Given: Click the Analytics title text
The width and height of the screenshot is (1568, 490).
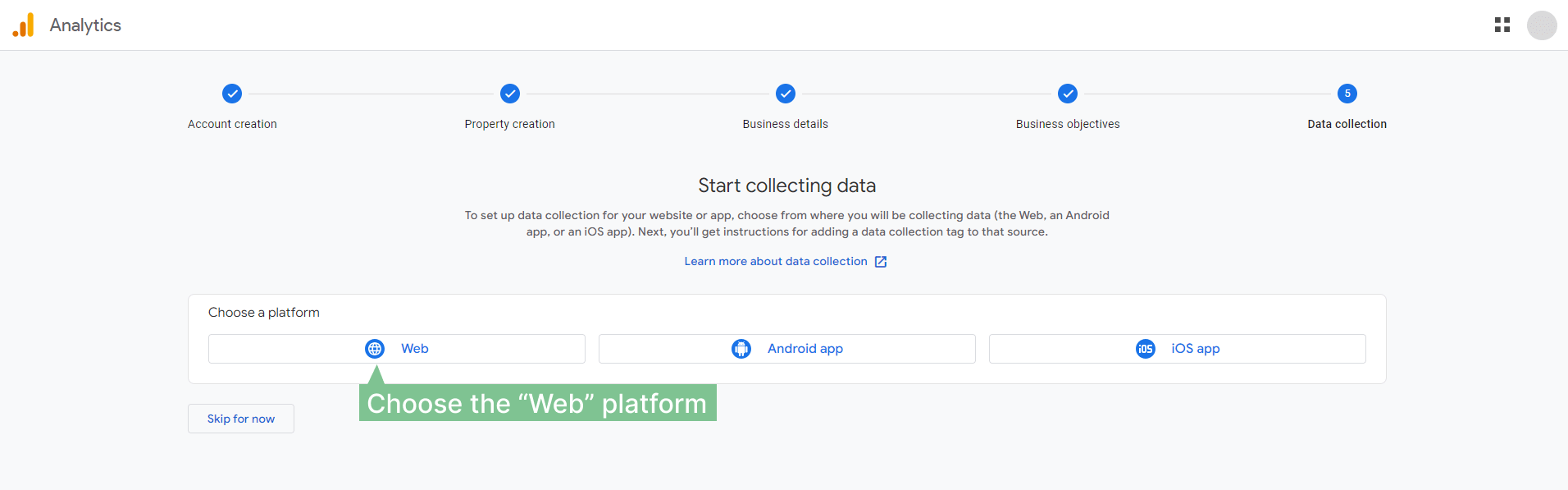Looking at the screenshot, I should click(x=85, y=25).
